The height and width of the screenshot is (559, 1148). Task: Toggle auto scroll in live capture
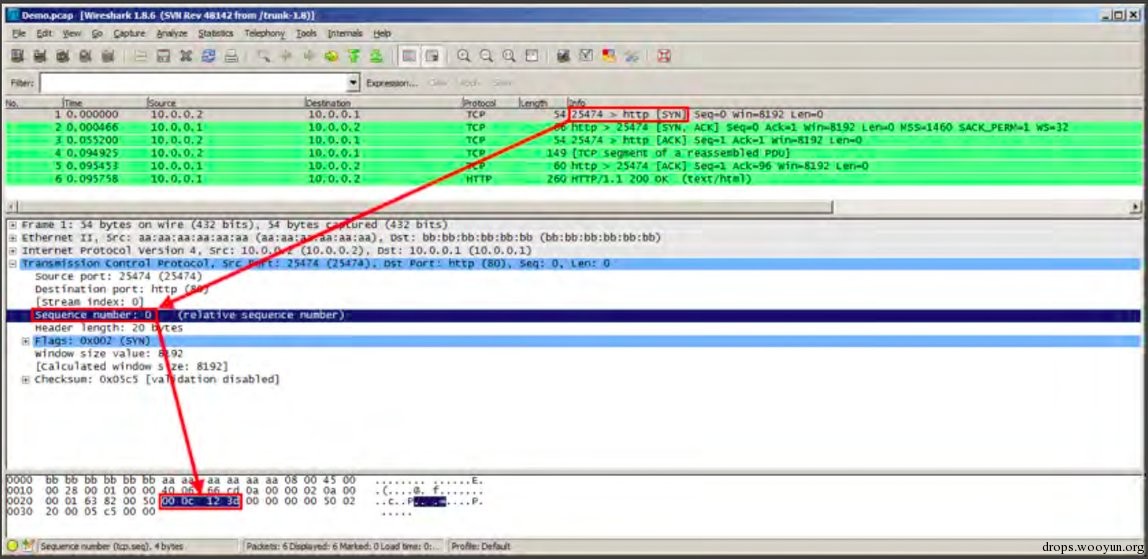click(x=433, y=56)
